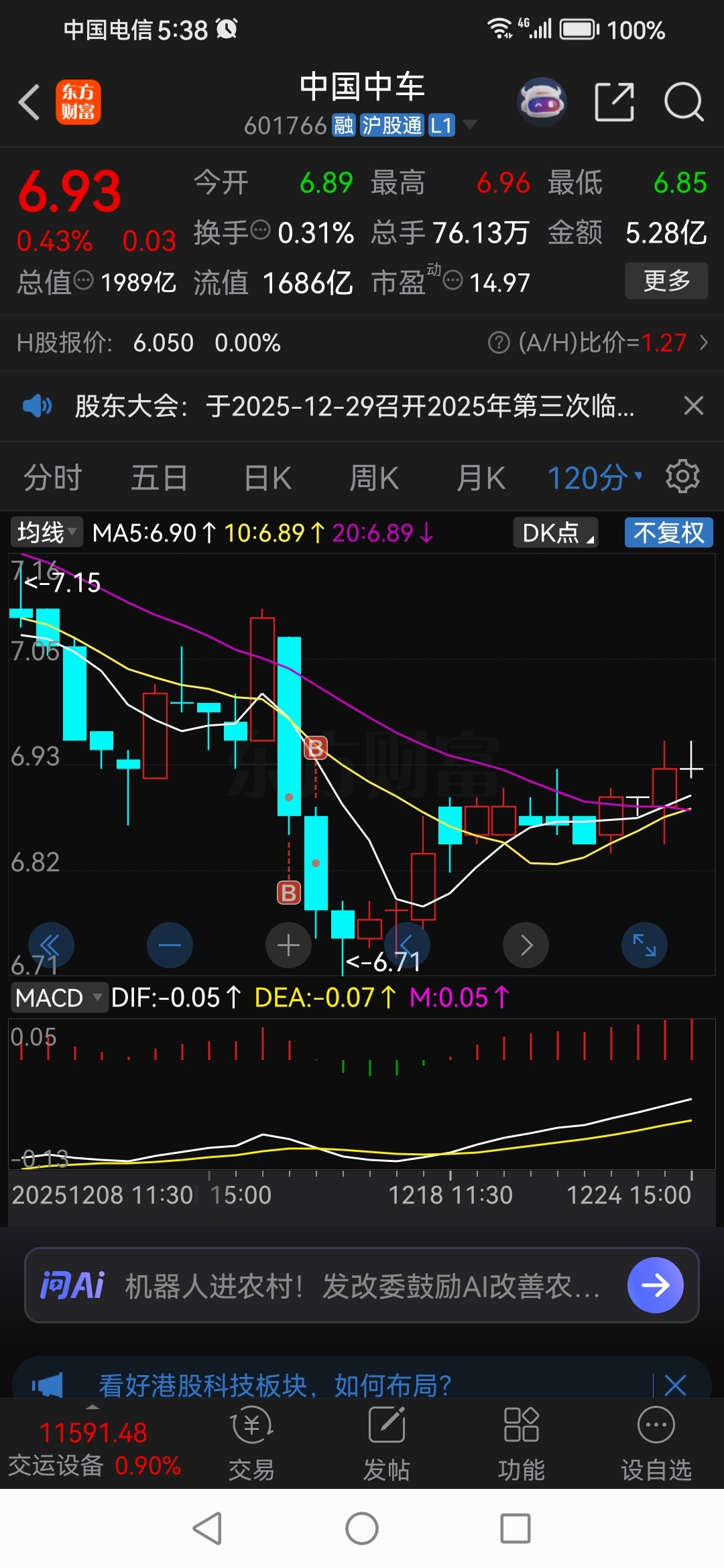This screenshot has height=1568, width=724.
Task: Open the robot AI assistant avatar
Action: tap(542, 103)
